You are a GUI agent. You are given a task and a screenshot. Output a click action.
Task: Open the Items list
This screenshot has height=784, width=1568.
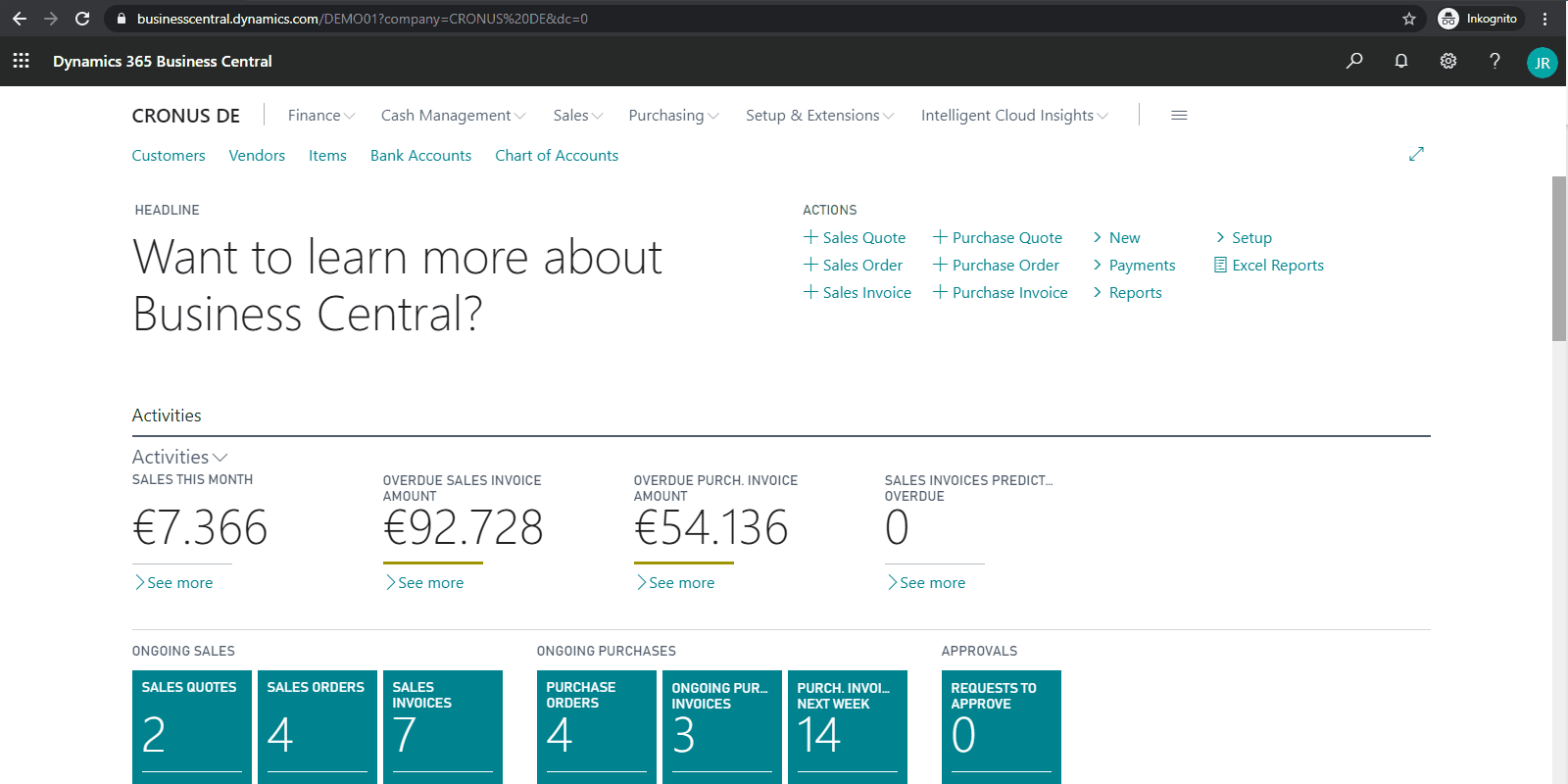pyautogui.click(x=327, y=155)
